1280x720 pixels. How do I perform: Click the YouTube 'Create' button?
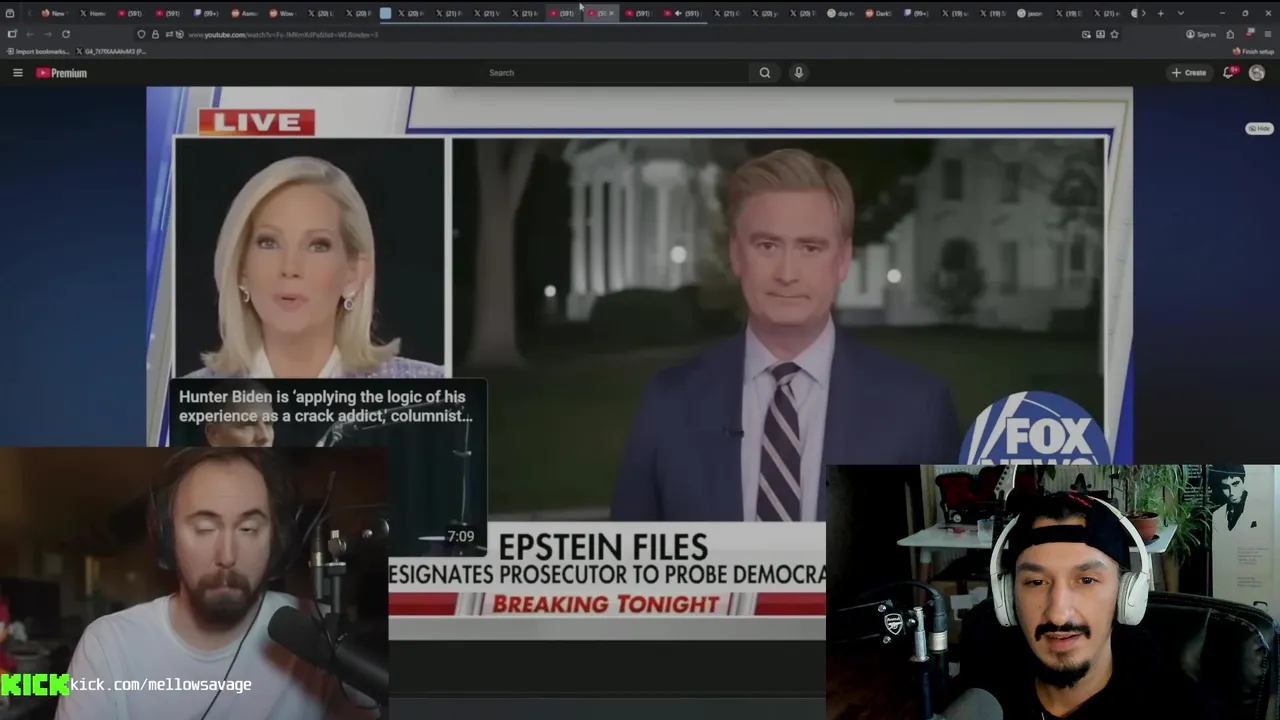(x=1189, y=72)
